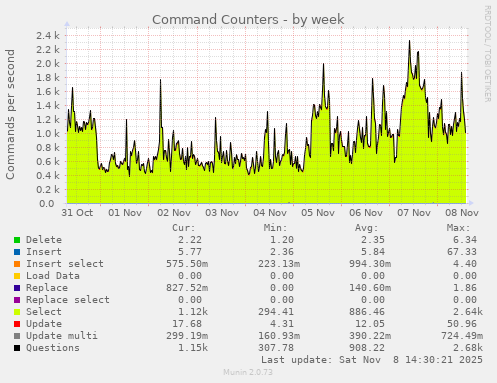Viewport: 497px width, 383px height.
Task: Click the 'Questions' legend label
Action: (53, 348)
